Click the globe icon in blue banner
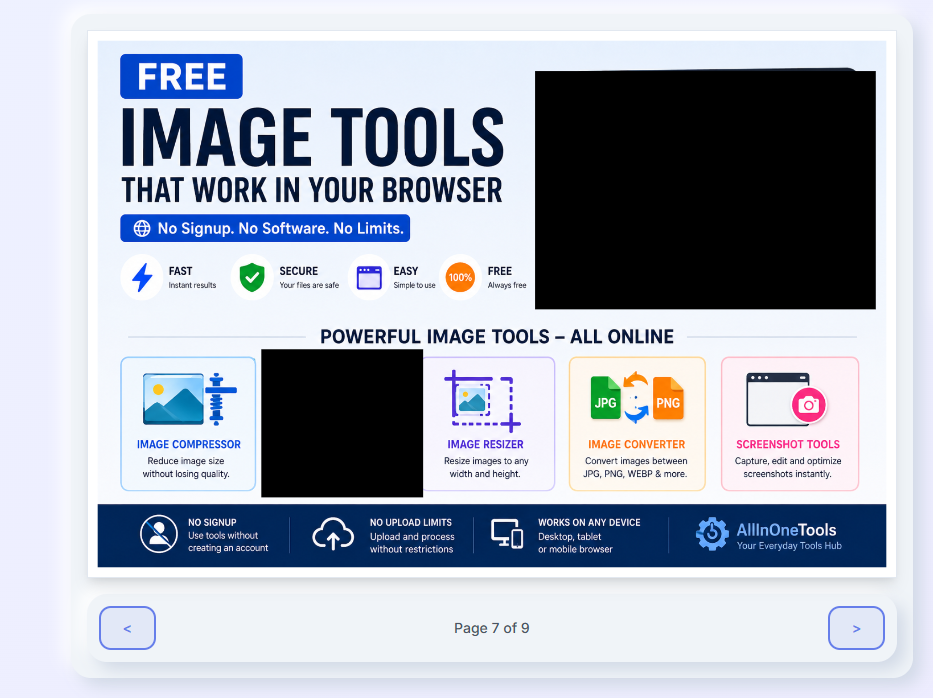This screenshot has width=933, height=698. click(x=142, y=229)
